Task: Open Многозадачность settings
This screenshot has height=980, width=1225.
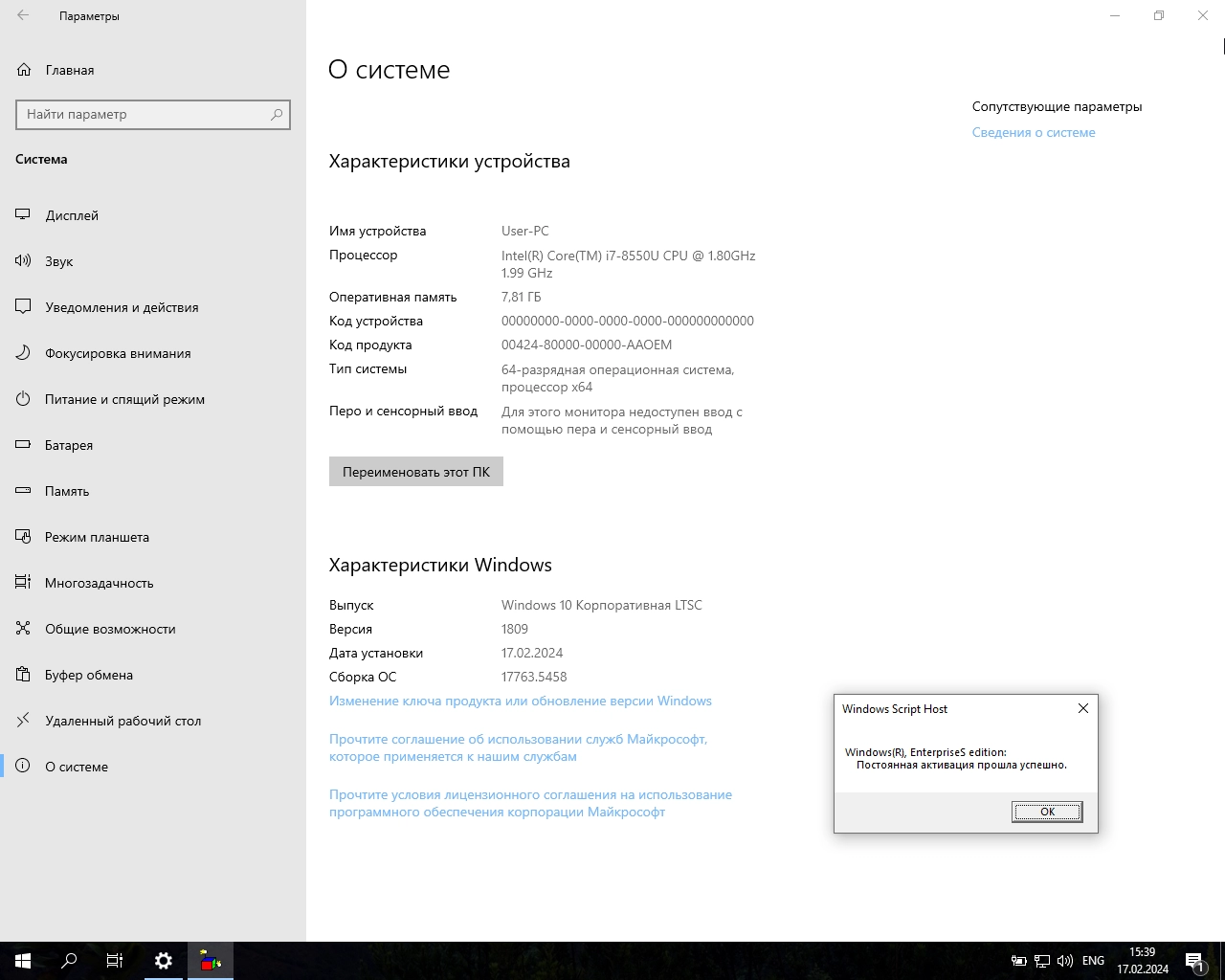Action: [100, 583]
